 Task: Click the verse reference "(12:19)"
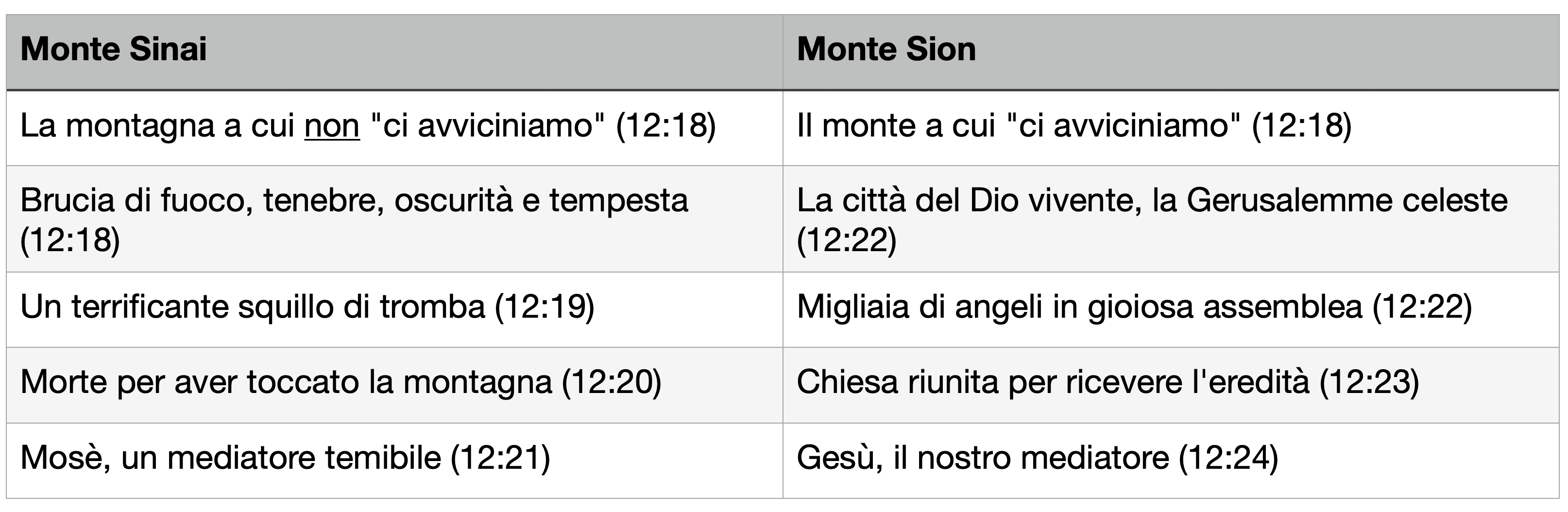[545, 307]
